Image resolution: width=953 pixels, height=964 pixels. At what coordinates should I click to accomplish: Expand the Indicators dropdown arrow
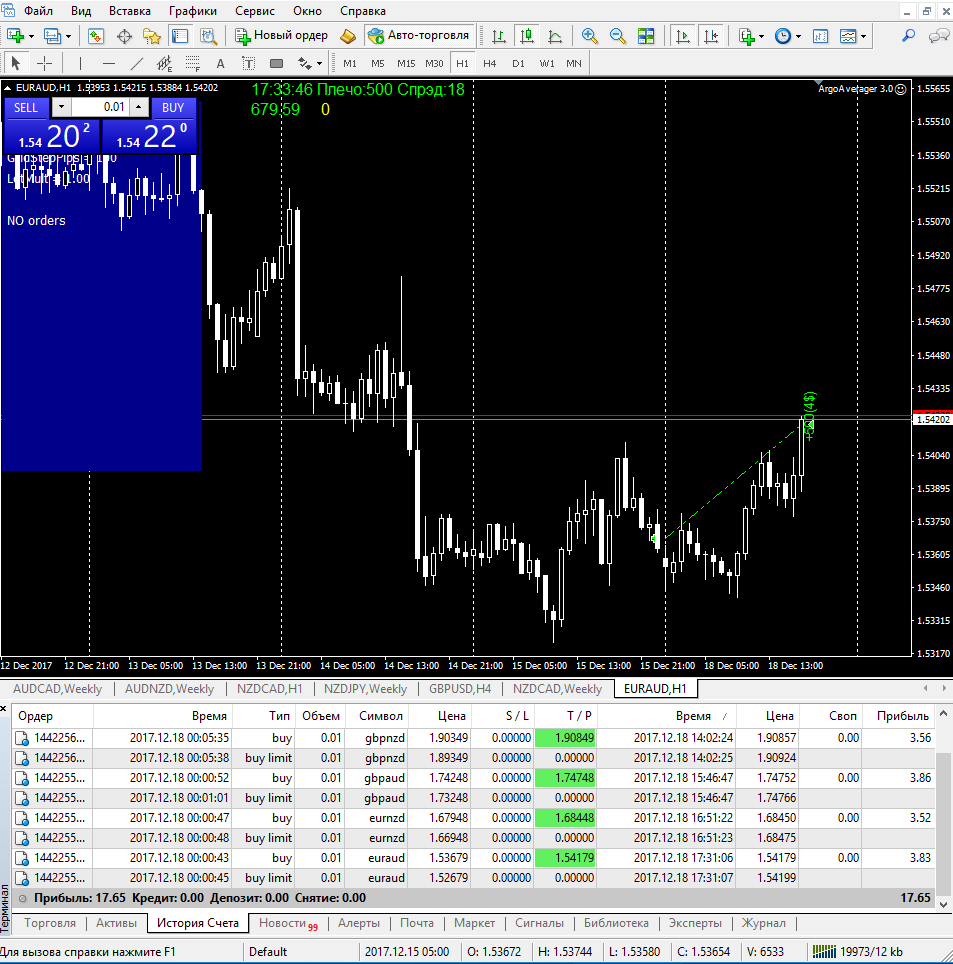coord(762,36)
